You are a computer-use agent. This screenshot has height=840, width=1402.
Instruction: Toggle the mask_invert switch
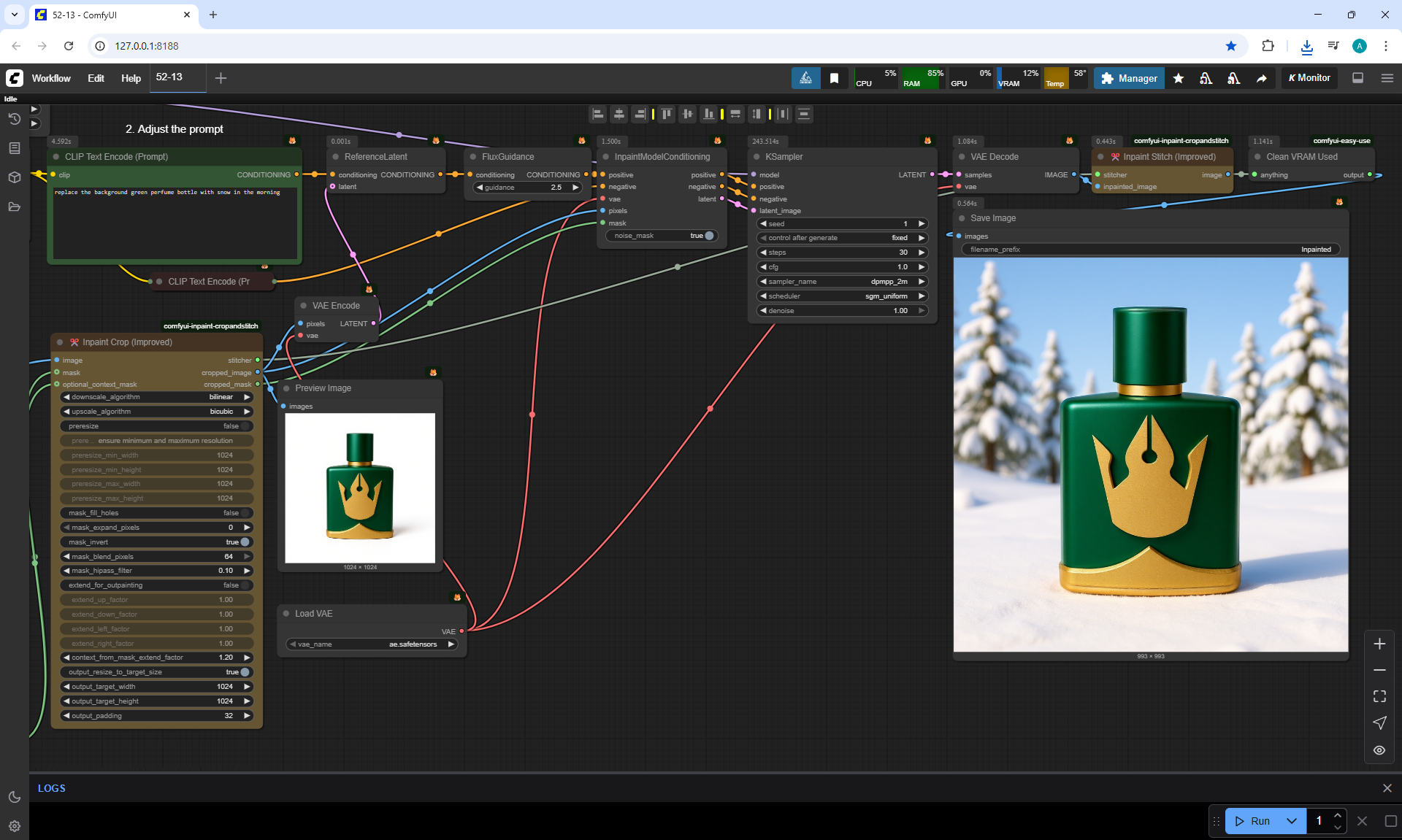(x=245, y=542)
